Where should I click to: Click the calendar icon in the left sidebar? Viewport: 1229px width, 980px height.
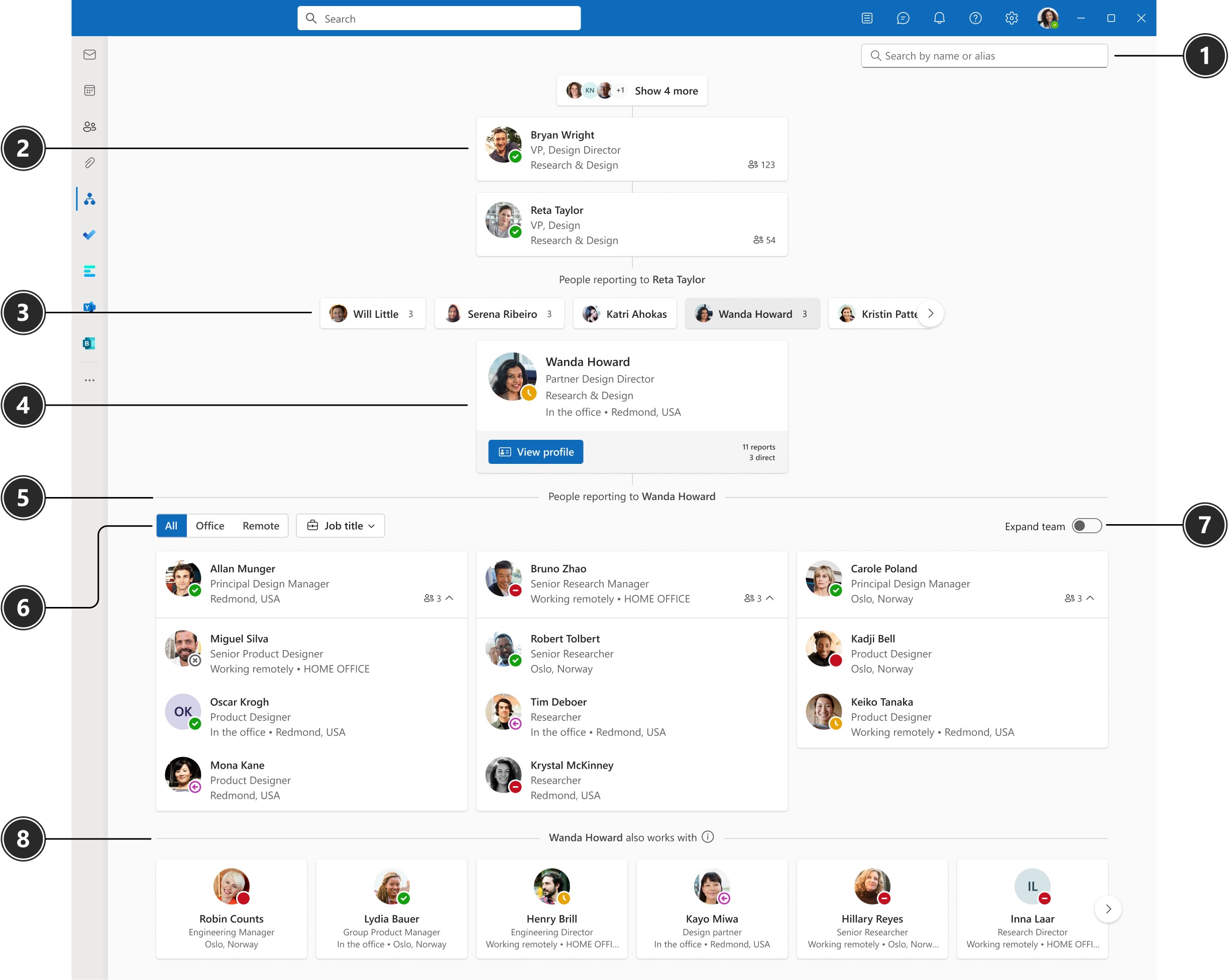92,91
